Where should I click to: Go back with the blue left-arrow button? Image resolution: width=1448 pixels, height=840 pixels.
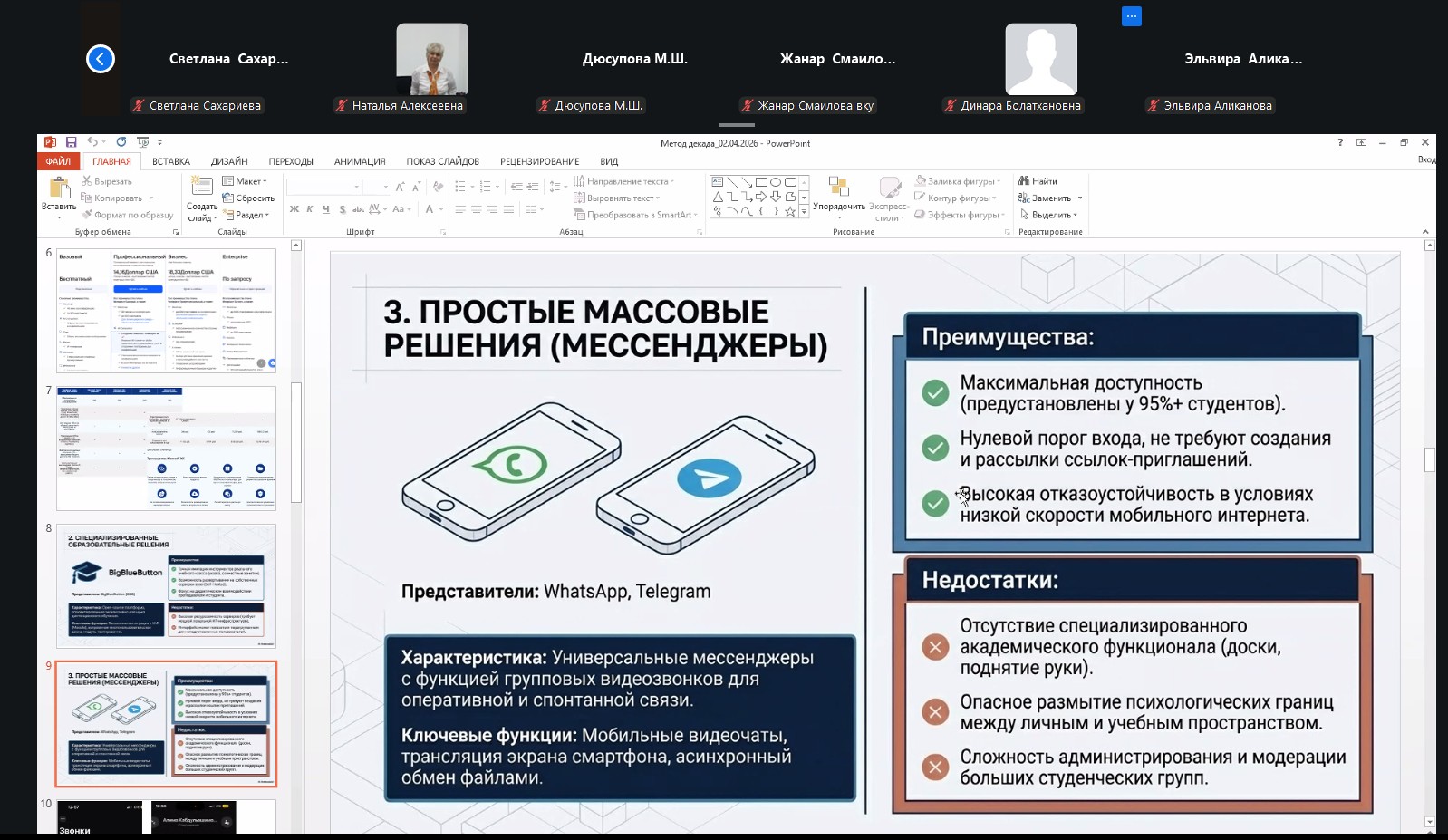click(101, 59)
